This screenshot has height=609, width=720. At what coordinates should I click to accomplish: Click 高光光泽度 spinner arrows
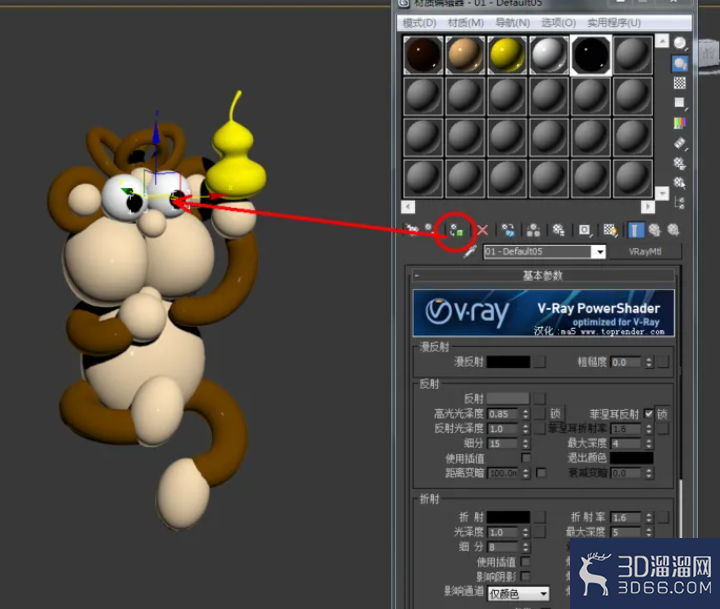tap(525, 414)
